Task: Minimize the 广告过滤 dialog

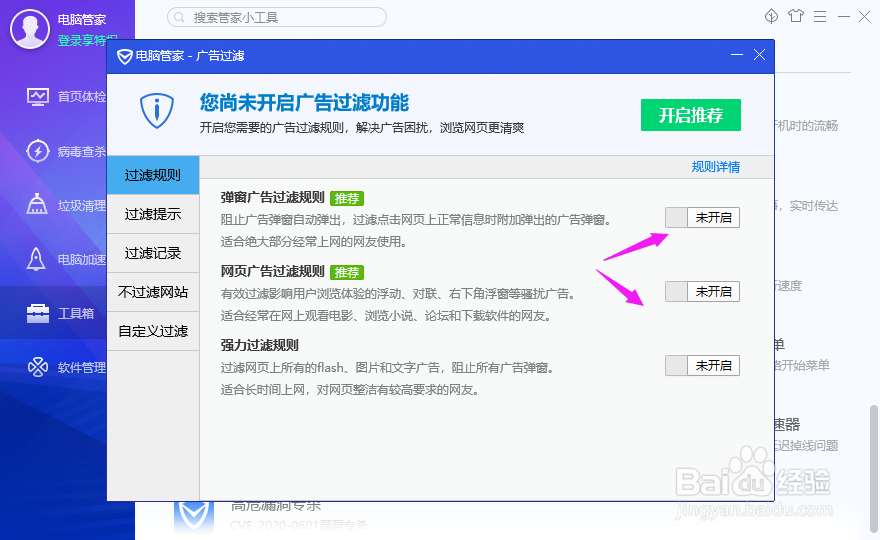Action: [x=737, y=54]
